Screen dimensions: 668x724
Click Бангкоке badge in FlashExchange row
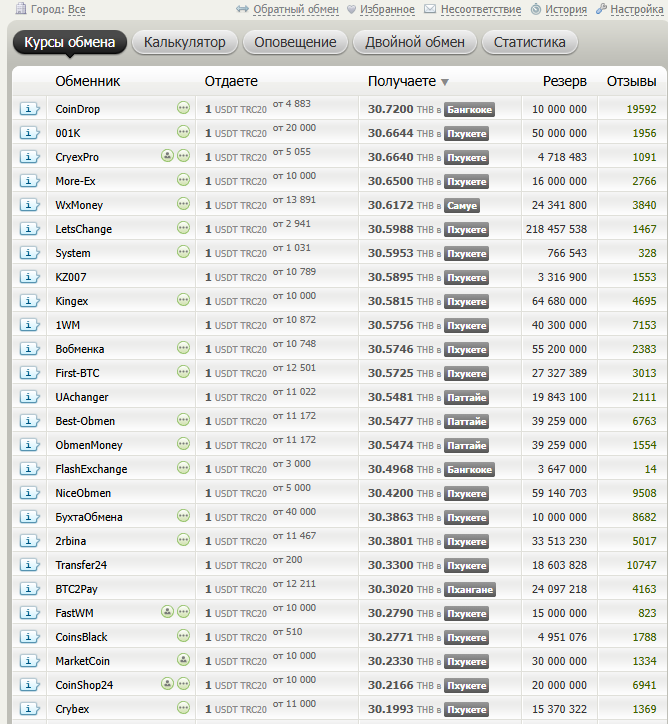tap(469, 470)
